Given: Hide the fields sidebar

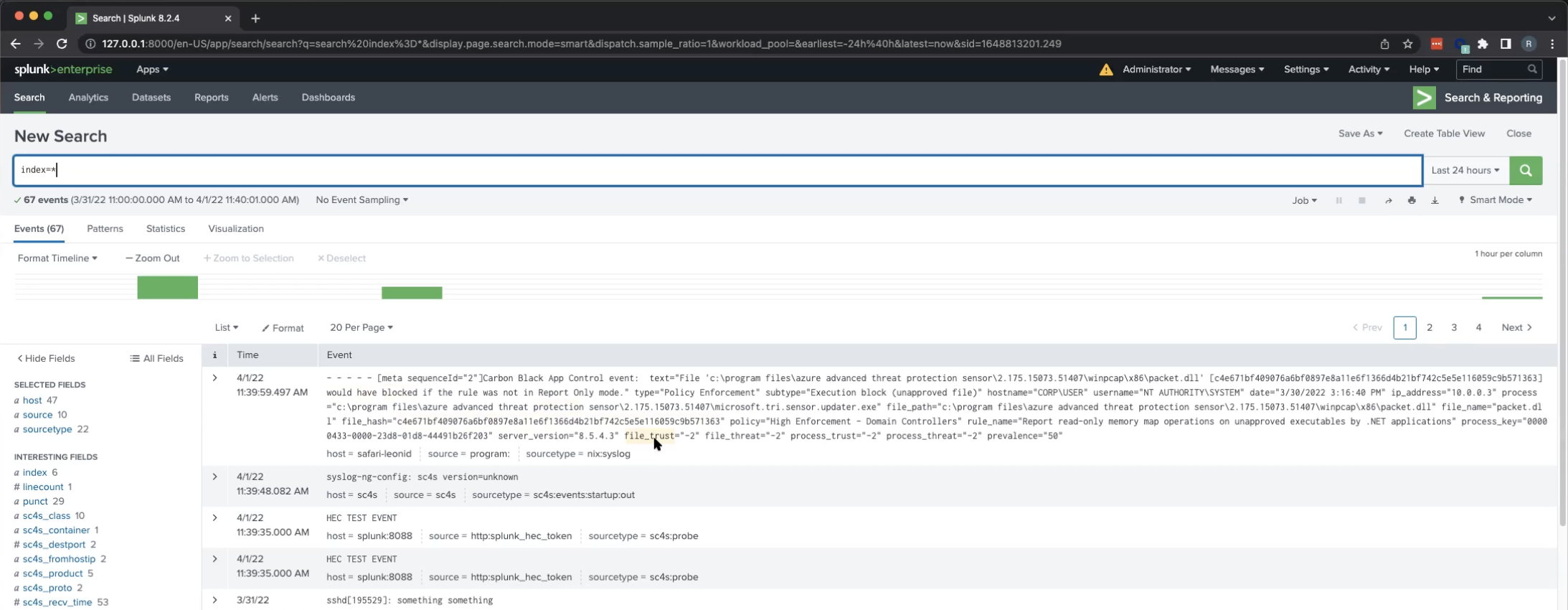Looking at the screenshot, I should tap(46, 358).
